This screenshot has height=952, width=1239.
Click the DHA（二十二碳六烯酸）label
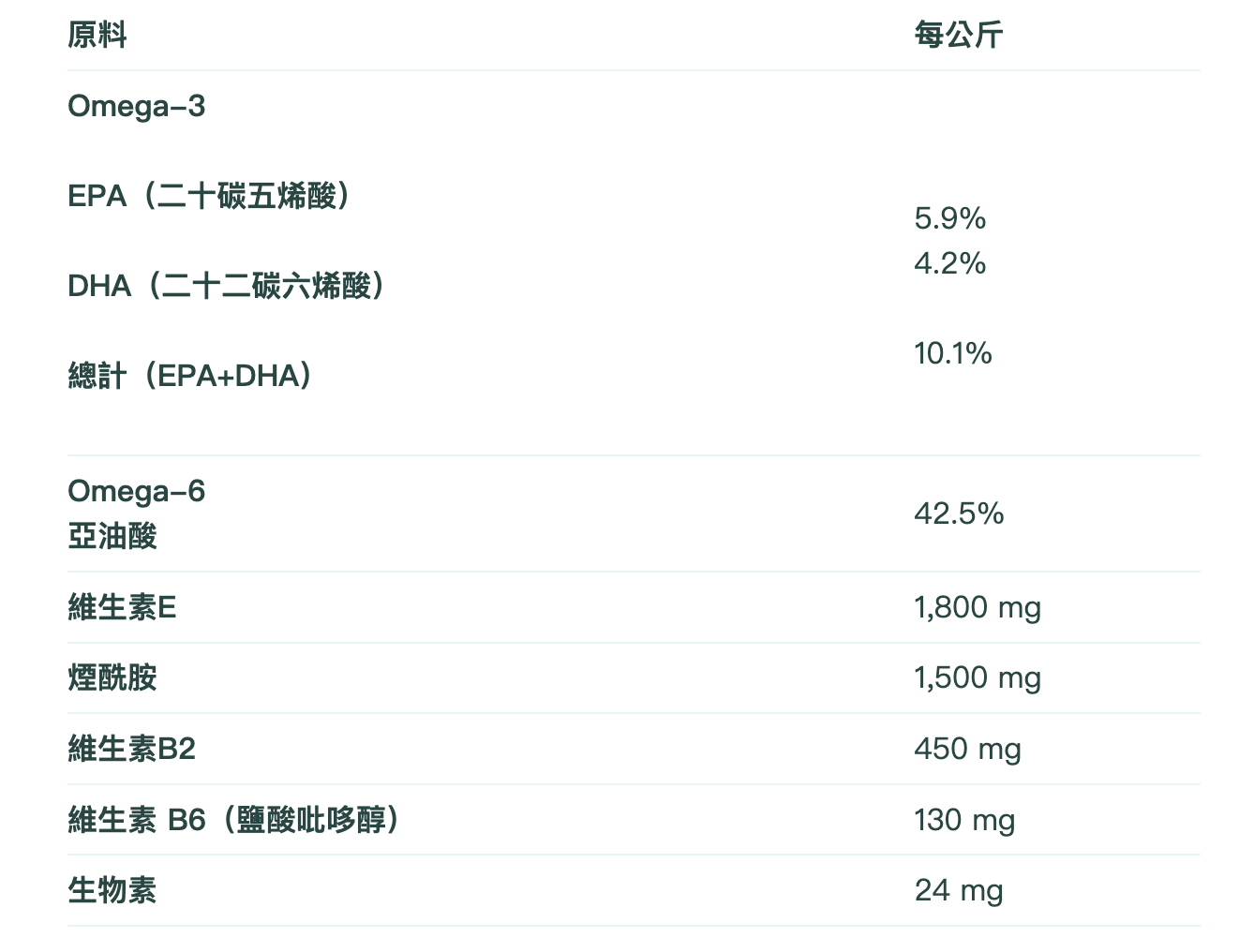227,286
